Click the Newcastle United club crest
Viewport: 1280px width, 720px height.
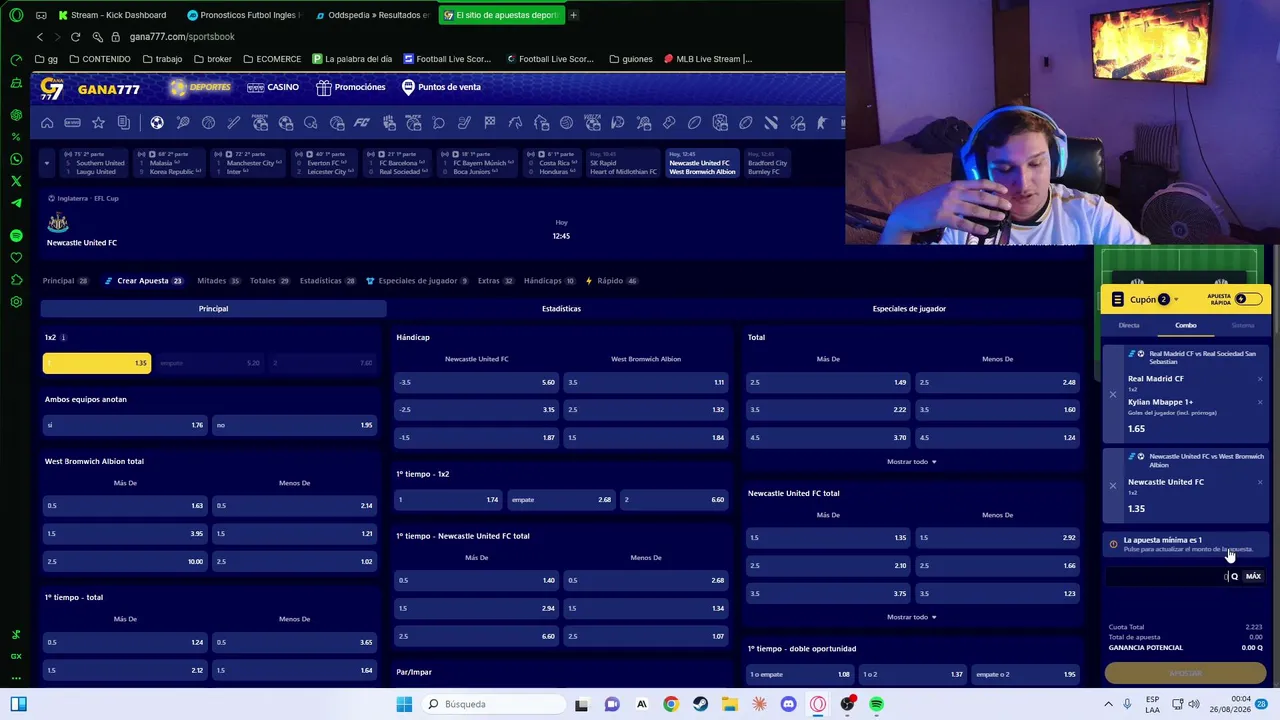[58, 222]
